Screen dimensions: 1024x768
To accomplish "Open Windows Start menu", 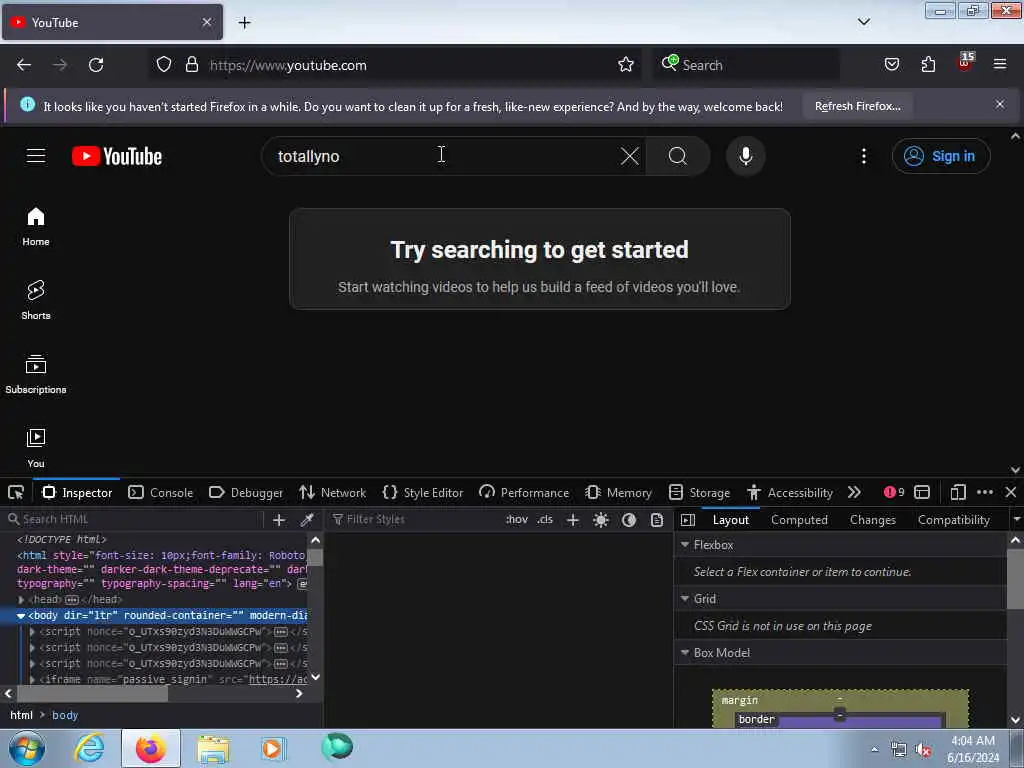I will pos(27,748).
